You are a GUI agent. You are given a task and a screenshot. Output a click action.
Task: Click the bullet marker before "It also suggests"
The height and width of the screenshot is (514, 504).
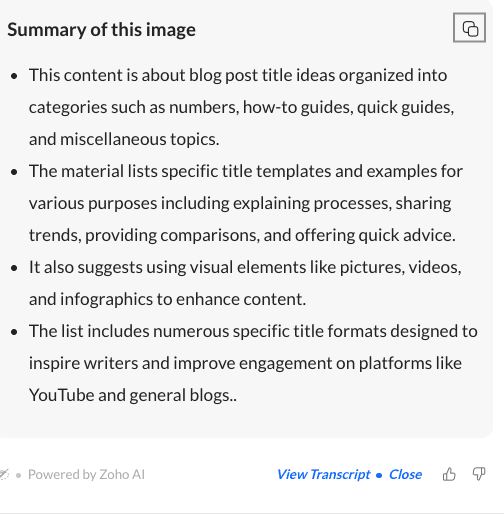14,268
